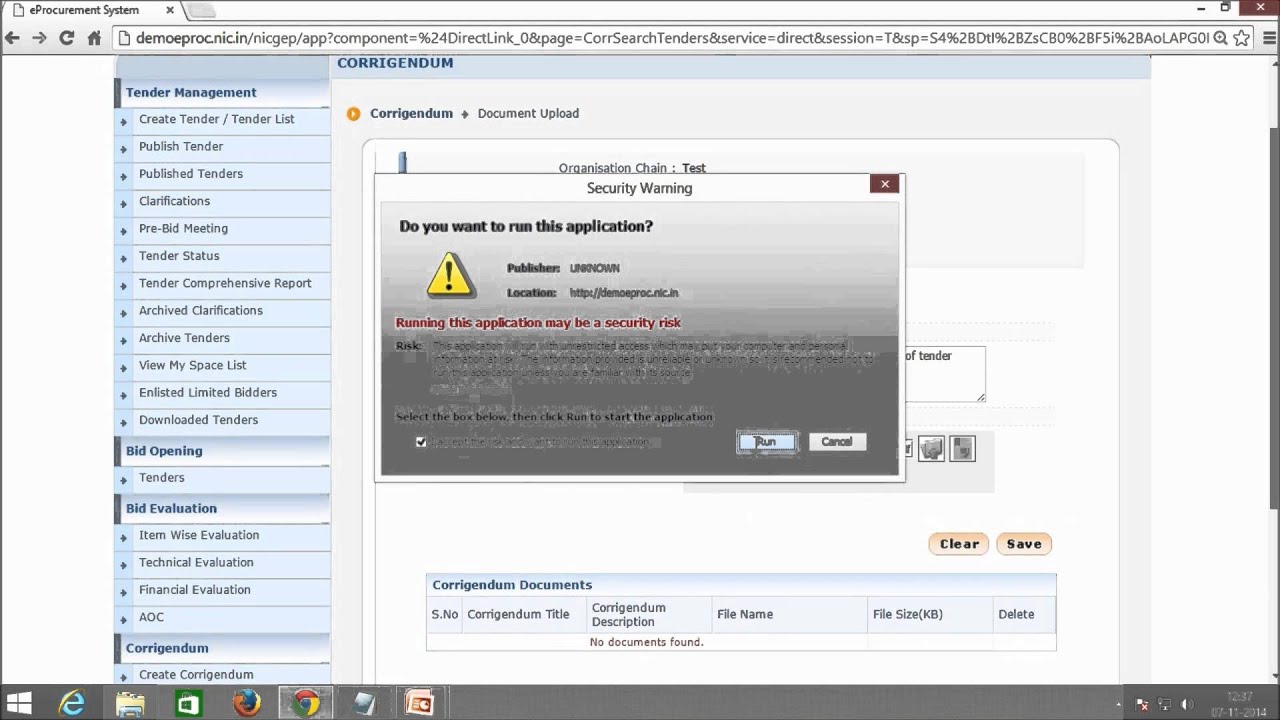Open Pre-Bid Meeting link

point(183,228)
